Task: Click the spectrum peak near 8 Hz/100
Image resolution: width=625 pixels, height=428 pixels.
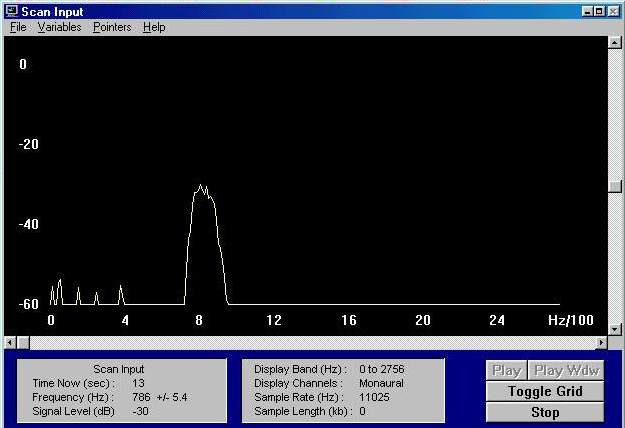Action: tap(202, 187)
